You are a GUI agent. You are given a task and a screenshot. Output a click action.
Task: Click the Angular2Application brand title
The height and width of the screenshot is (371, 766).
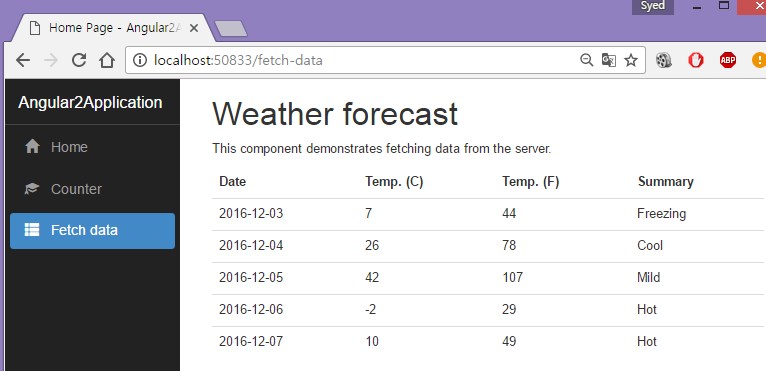tap(90, 103)
